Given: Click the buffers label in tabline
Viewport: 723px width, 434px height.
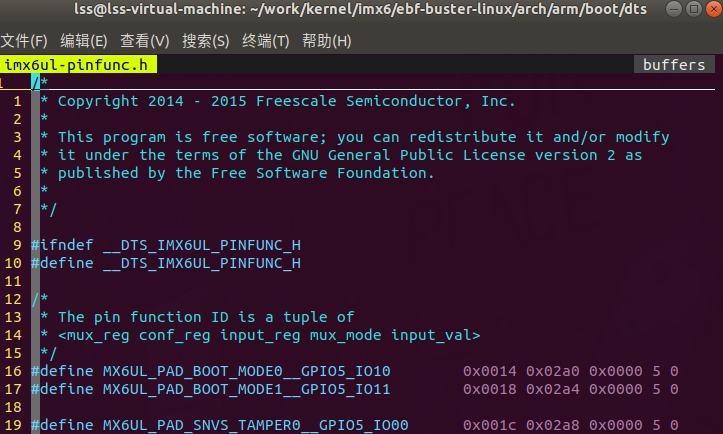Looking at the screenshot, I should [674, 65].
